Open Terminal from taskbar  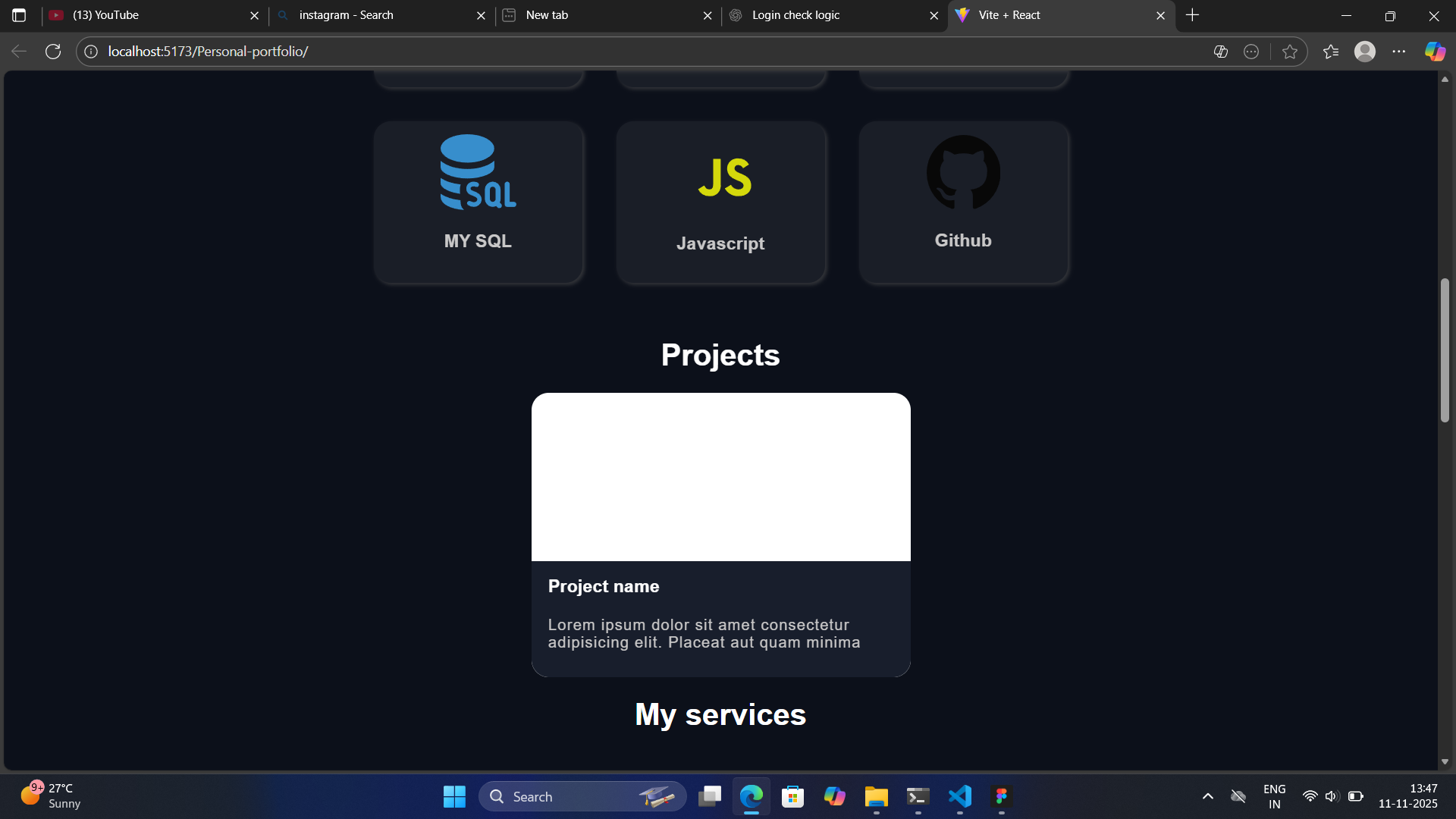click(x=918, y=796)
